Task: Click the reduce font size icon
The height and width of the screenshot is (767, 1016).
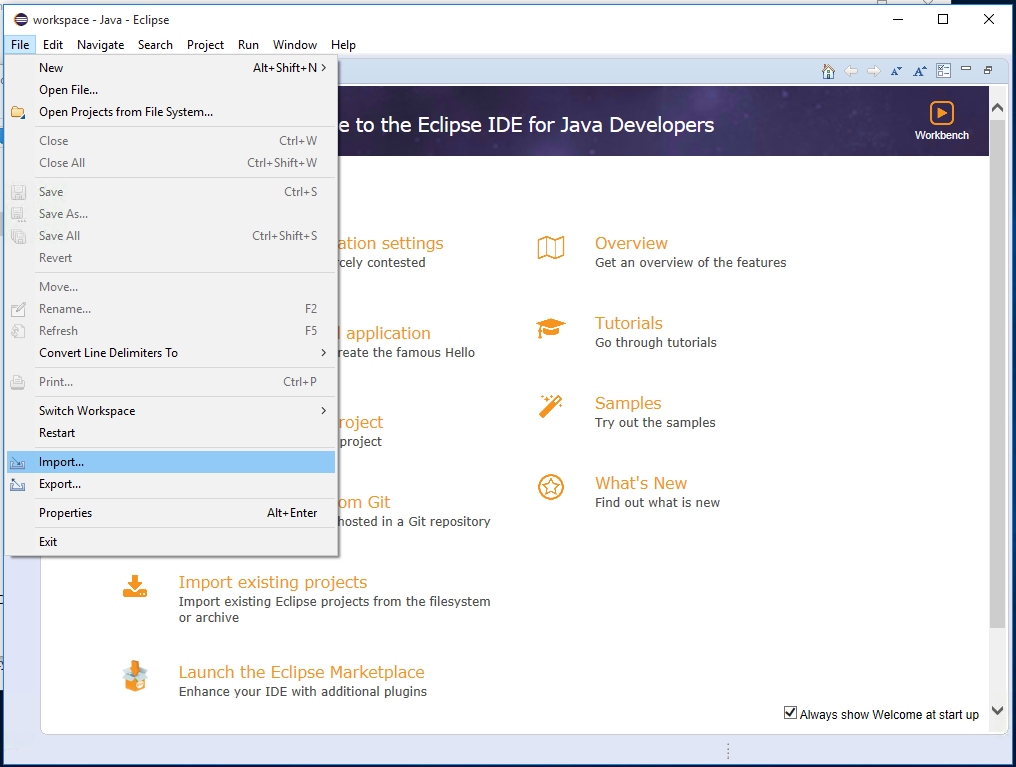Action: click(x=897, y=71)
